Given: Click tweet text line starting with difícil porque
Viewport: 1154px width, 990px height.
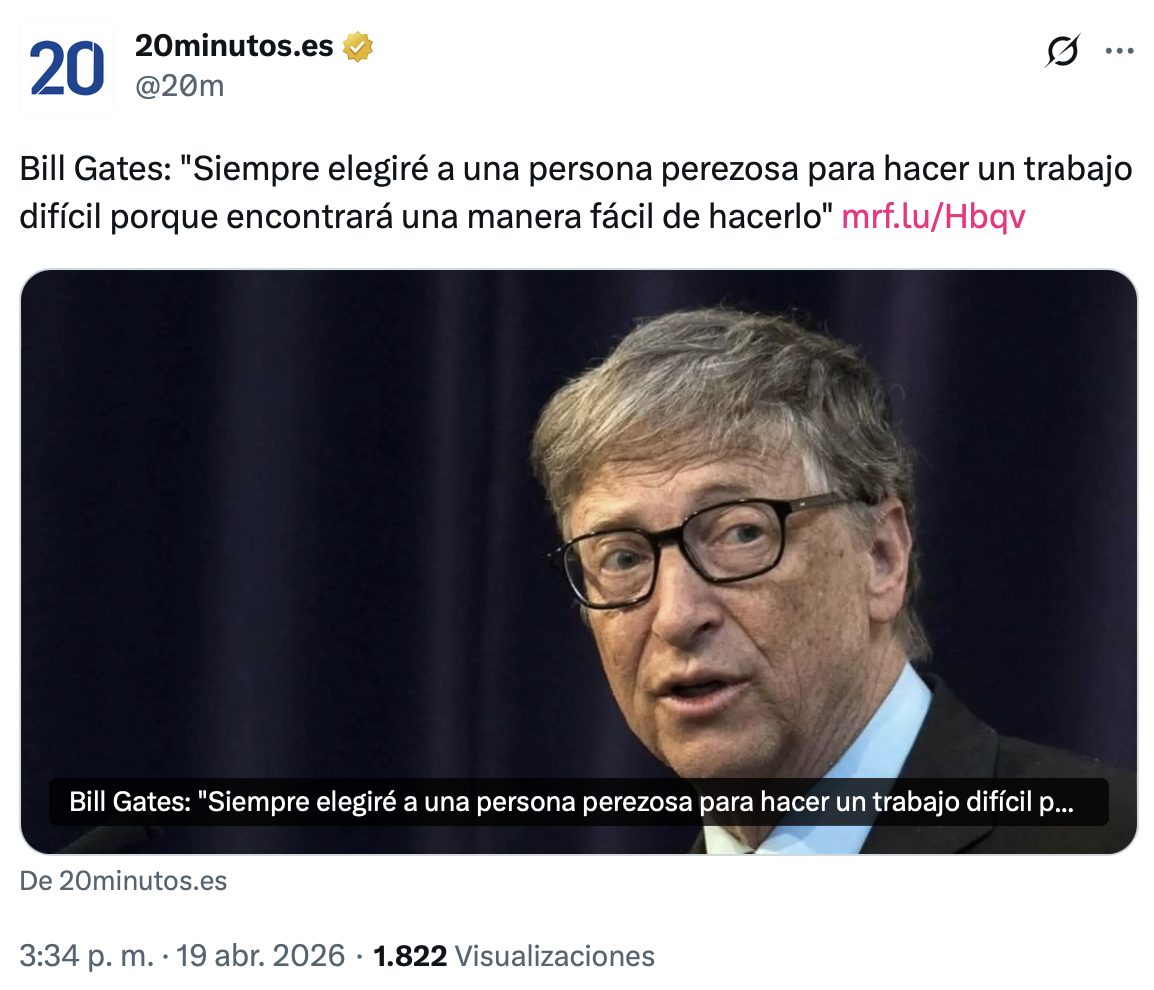Looking at the screenshot, I should coord(425,216).
